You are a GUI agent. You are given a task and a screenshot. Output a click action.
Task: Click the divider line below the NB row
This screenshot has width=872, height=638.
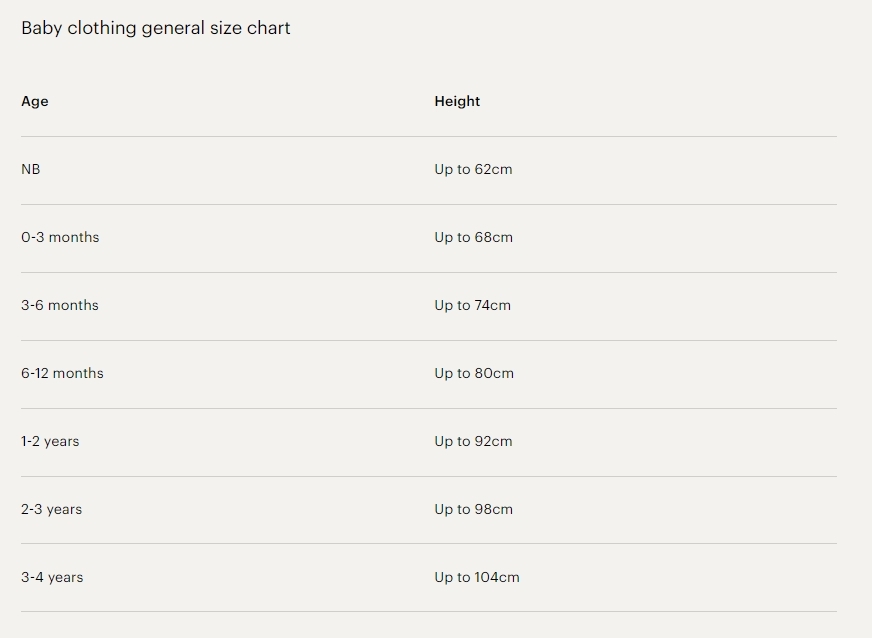[x=428, y=204]
